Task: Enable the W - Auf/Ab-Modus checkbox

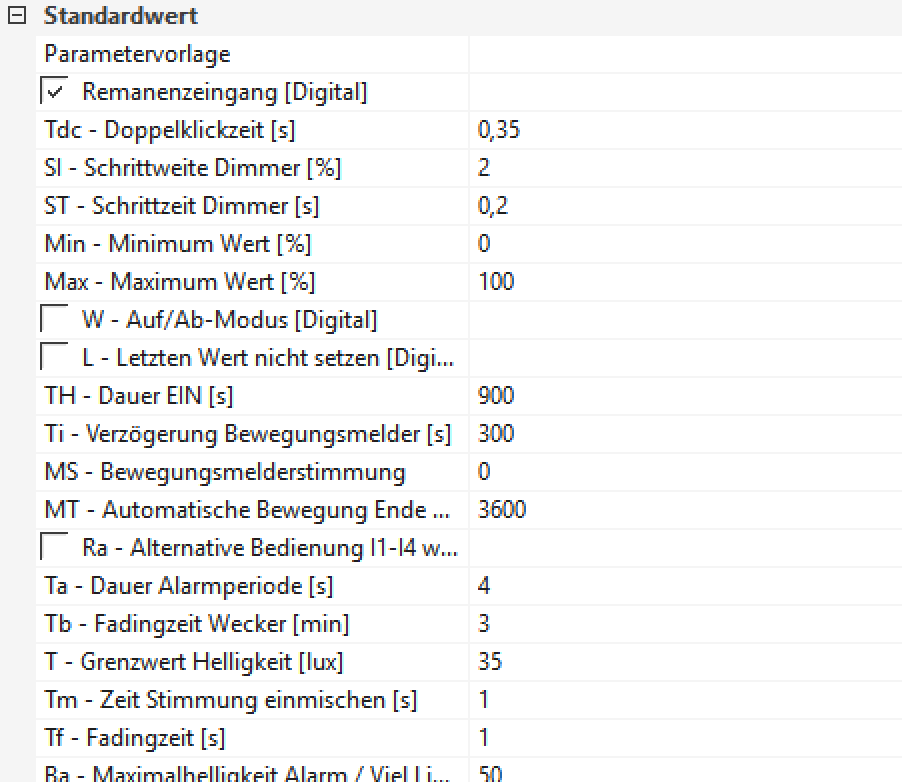Action: [x=54, y=320]
